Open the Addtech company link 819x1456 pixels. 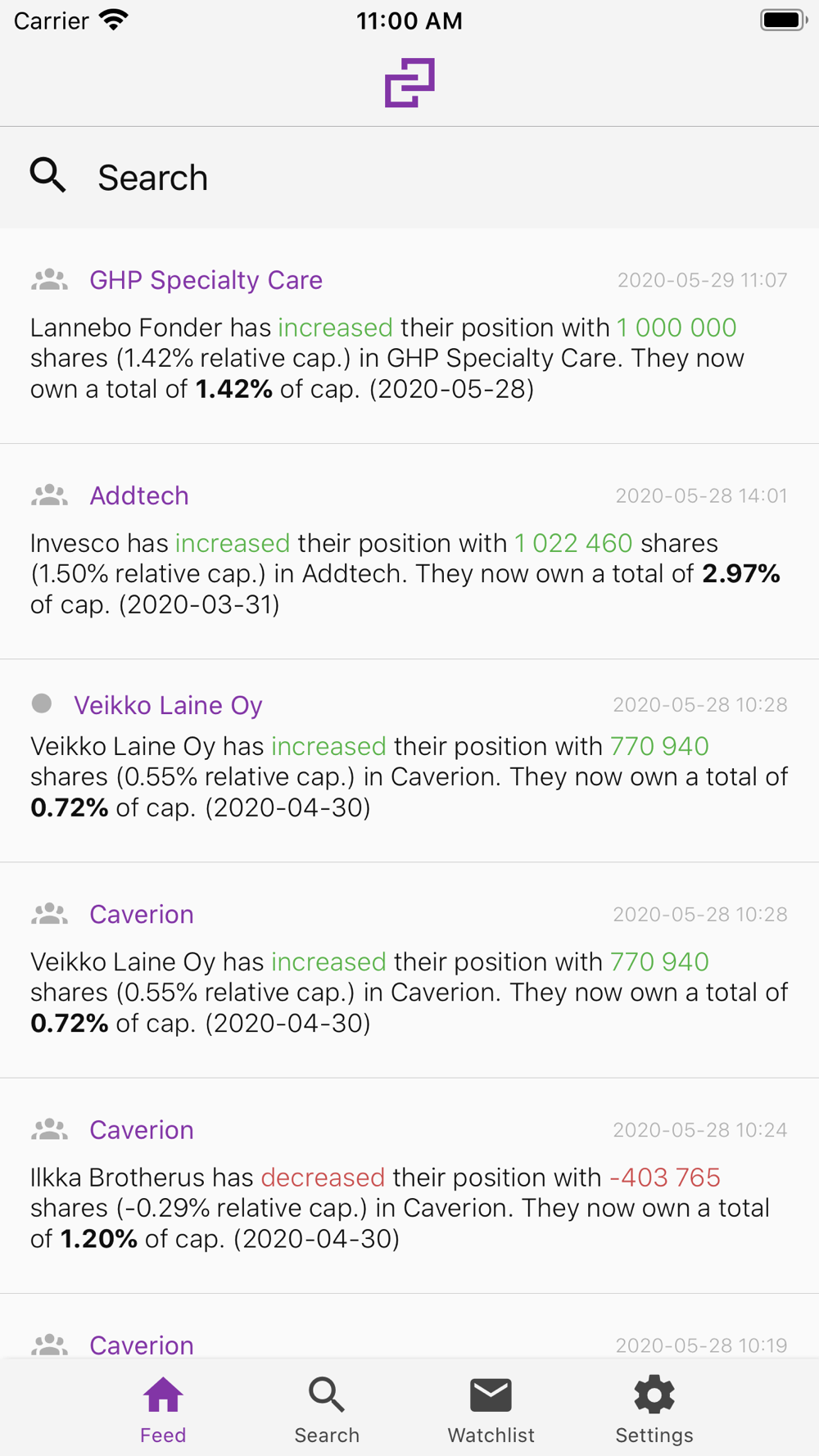click(x=139, y=495)
